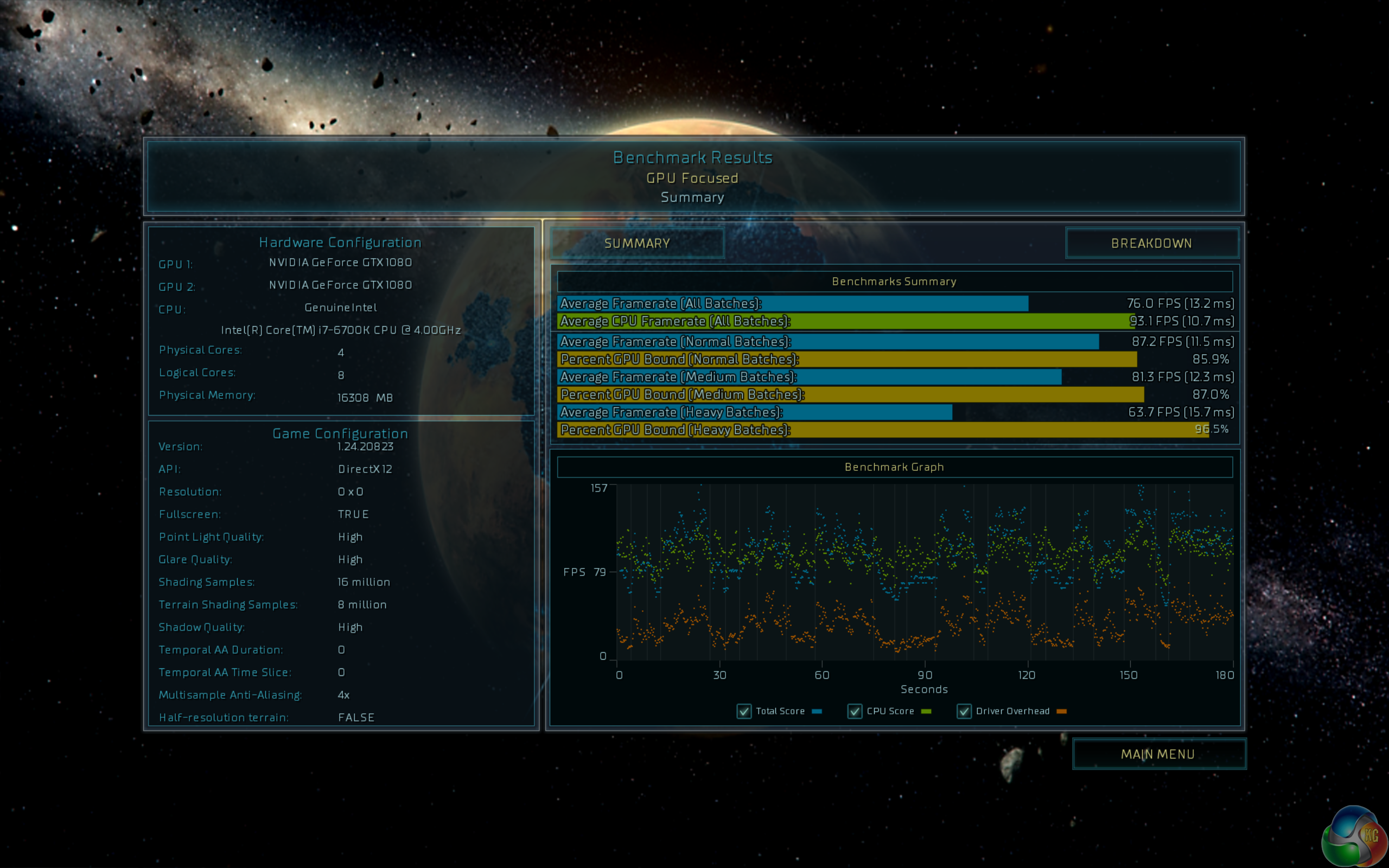
Task: Click the Average Framerate (Heavy Batches) bar
Action: coord(754,412)
